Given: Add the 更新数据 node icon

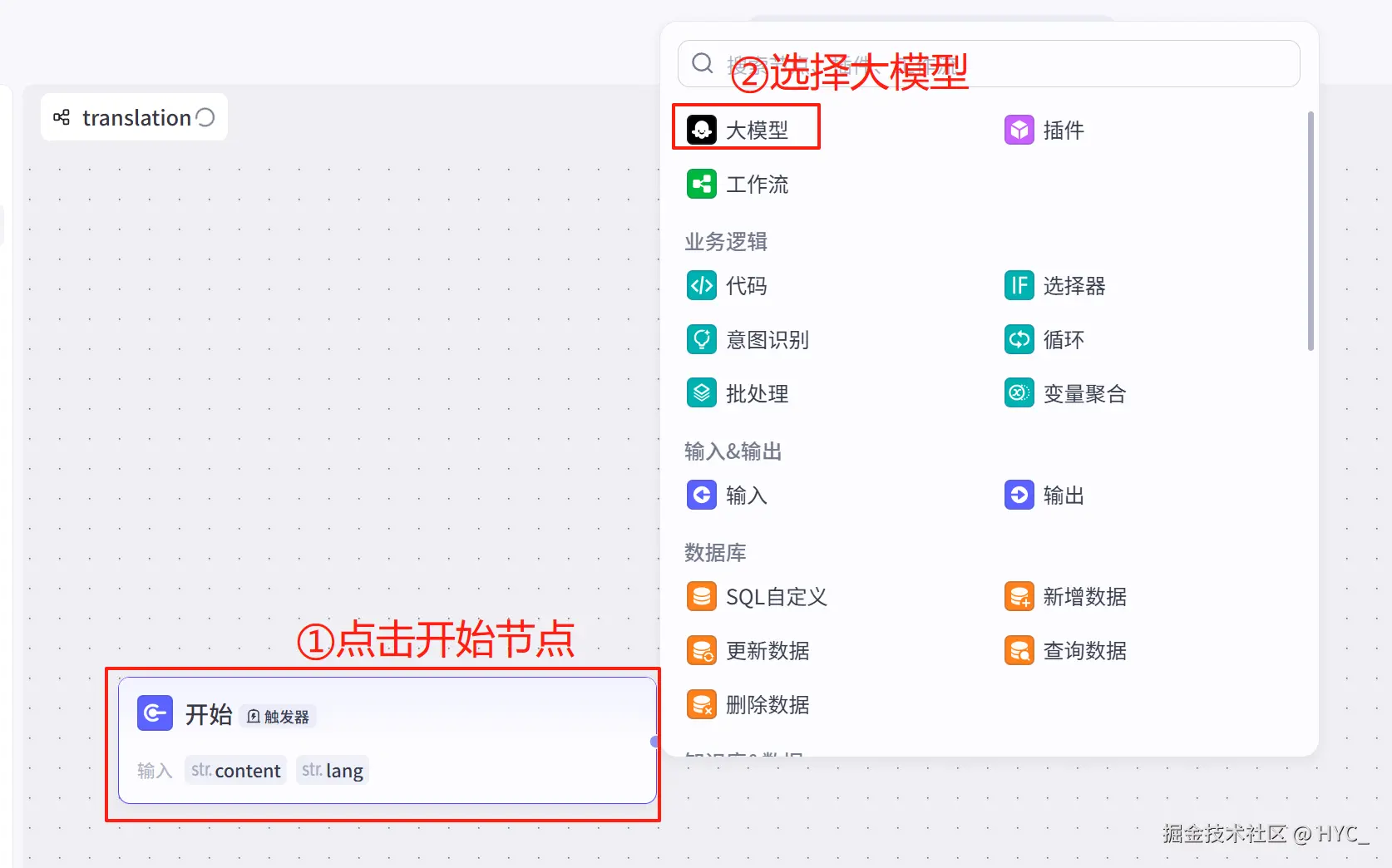Looking at the screenshot, I should click(702, 650).
